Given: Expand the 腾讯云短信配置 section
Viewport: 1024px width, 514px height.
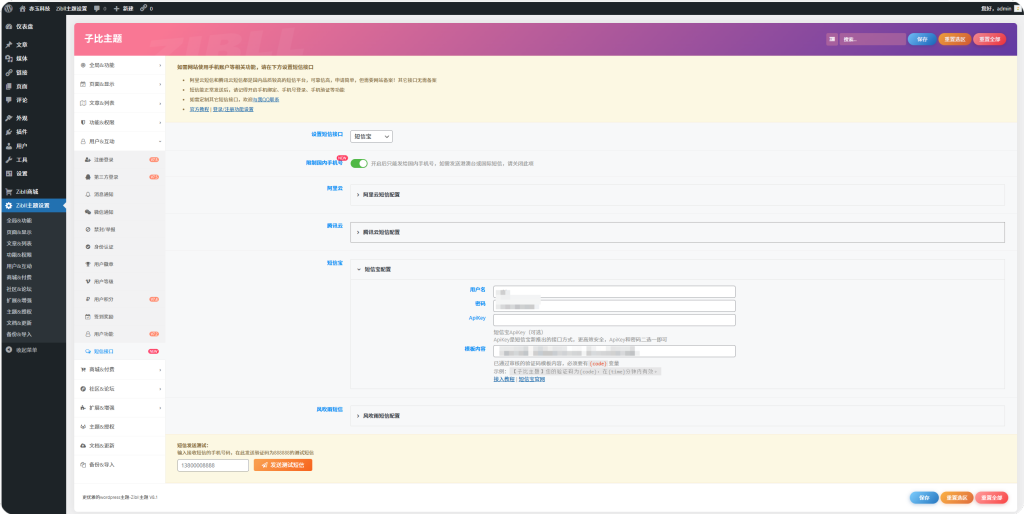Looking at the screenshot, I should (x=380, y=232).
